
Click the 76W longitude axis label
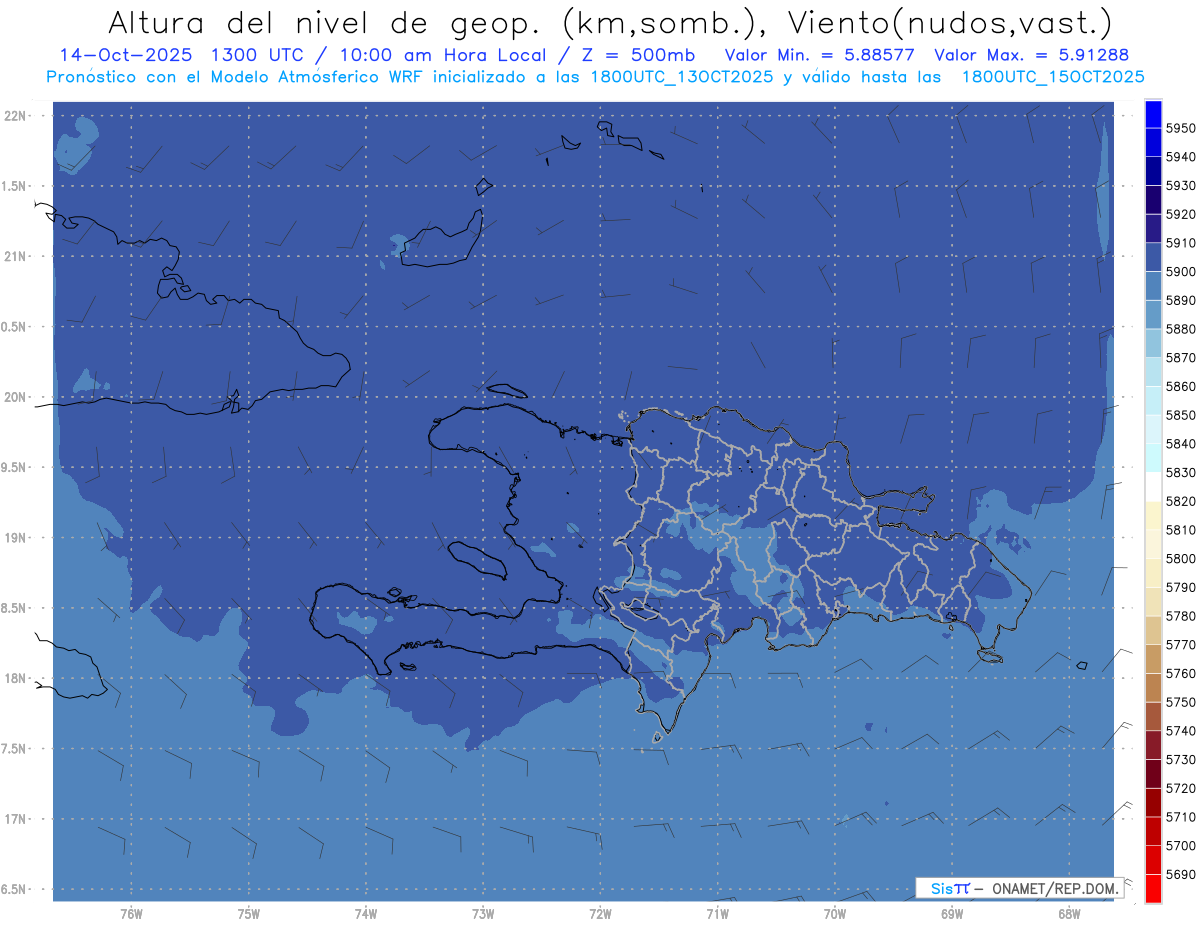pos(131,913)
